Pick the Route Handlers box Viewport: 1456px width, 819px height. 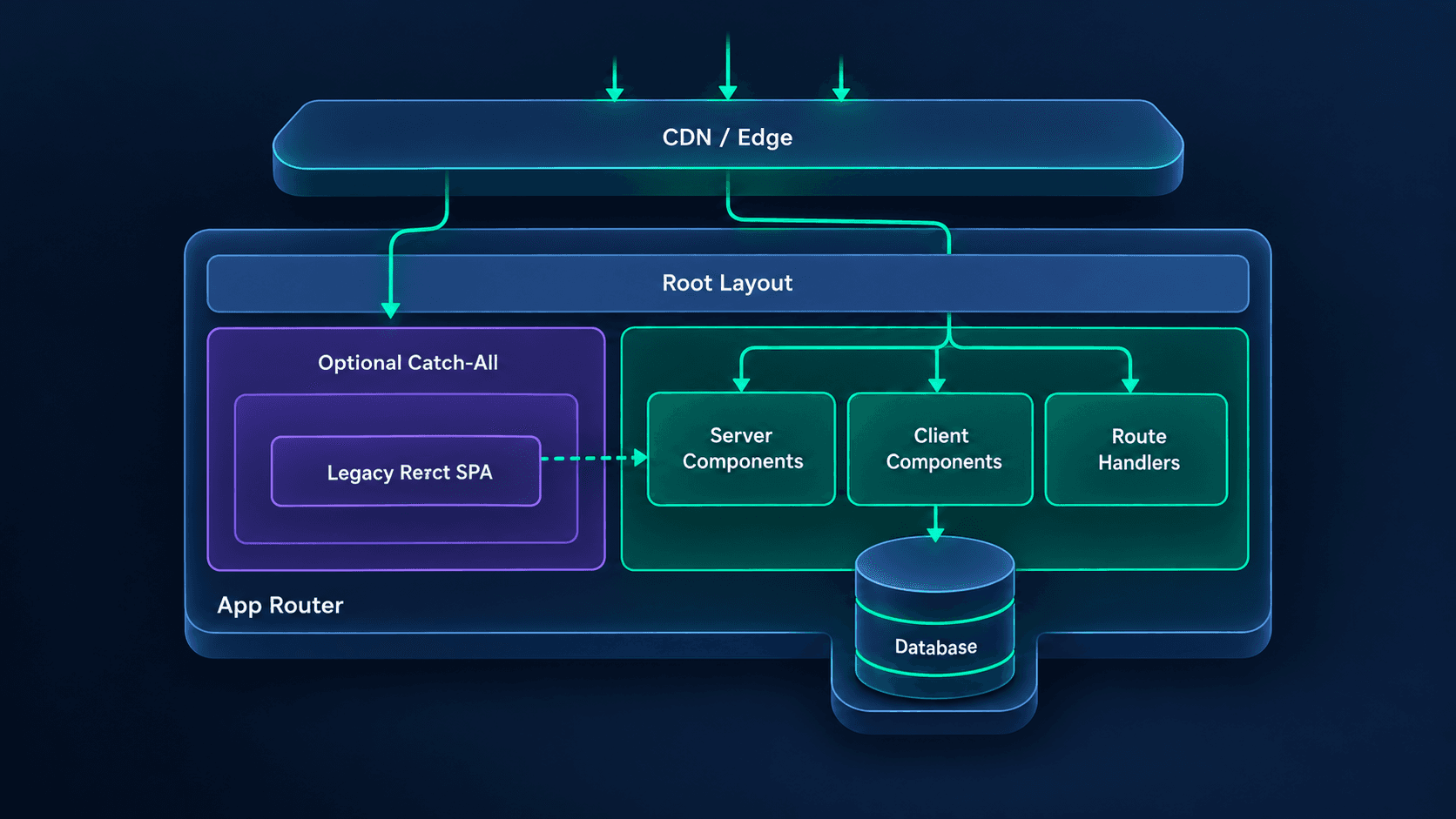coord(1136,449)
